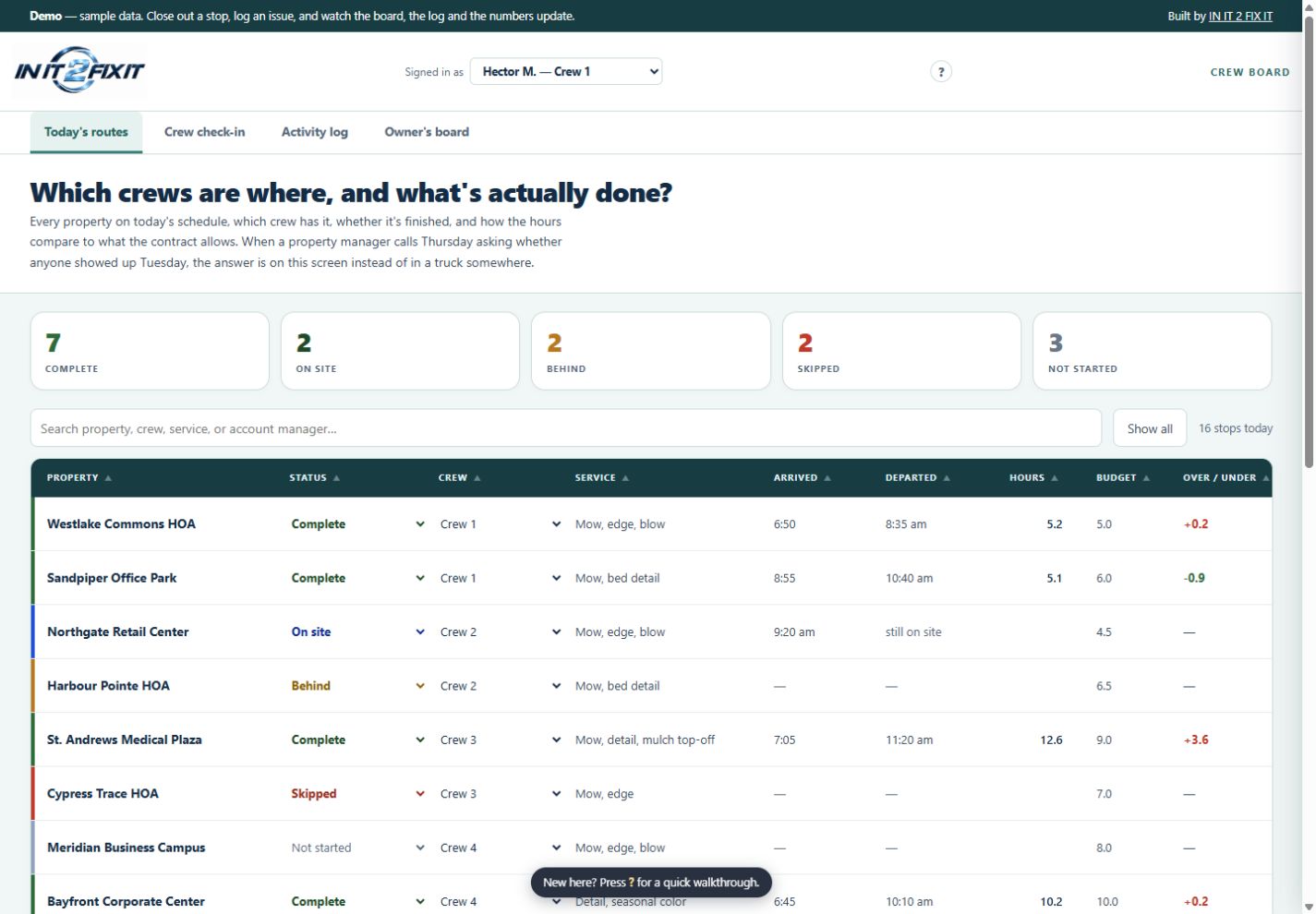1316x914 pixels.
Task: Open status dropdown for Westlake Commons HOA
Action: click(358, 524)
